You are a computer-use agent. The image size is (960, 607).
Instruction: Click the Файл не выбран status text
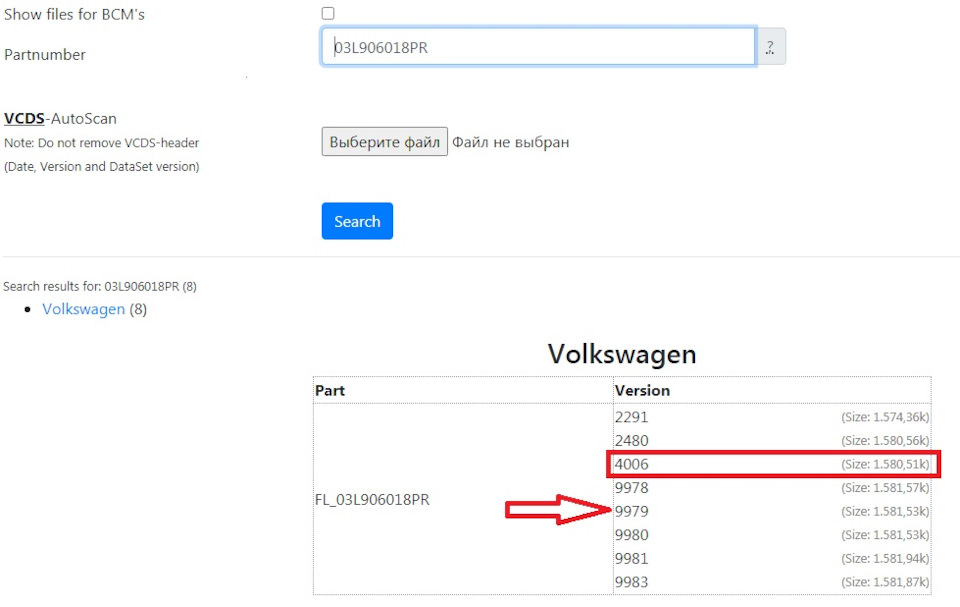(511, 142)
